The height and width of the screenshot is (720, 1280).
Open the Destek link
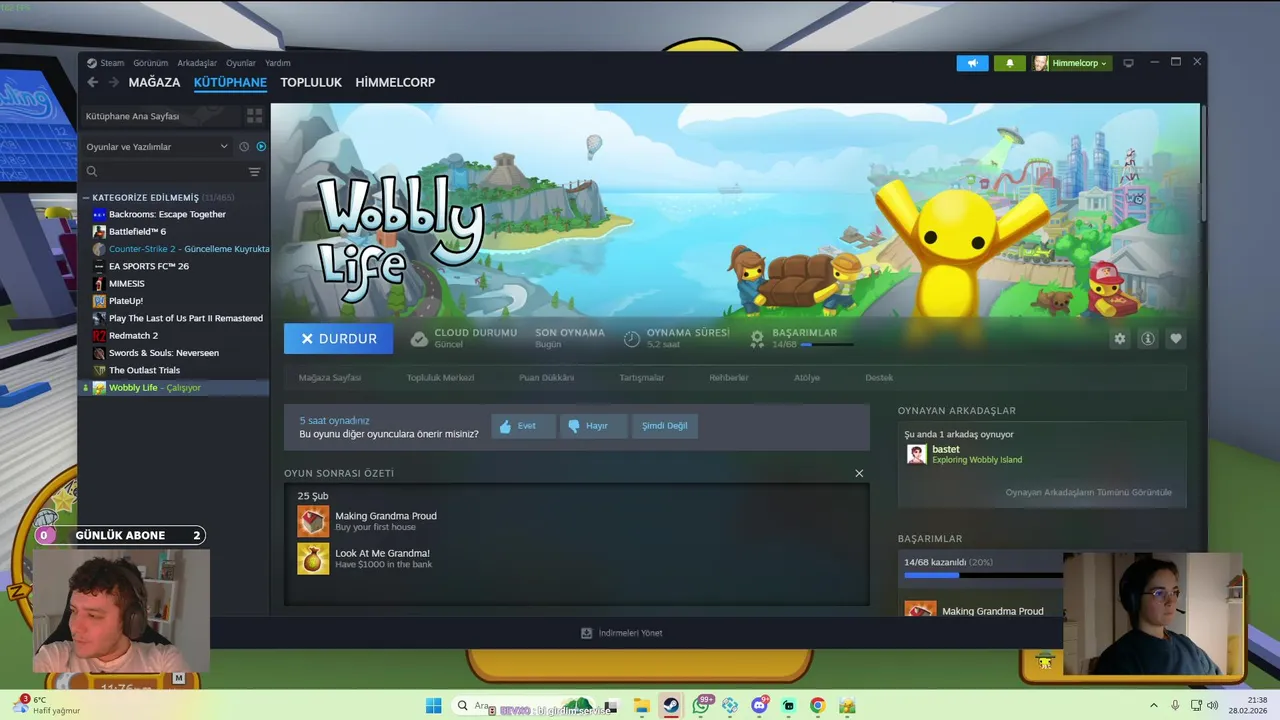[x=879, y=378]
